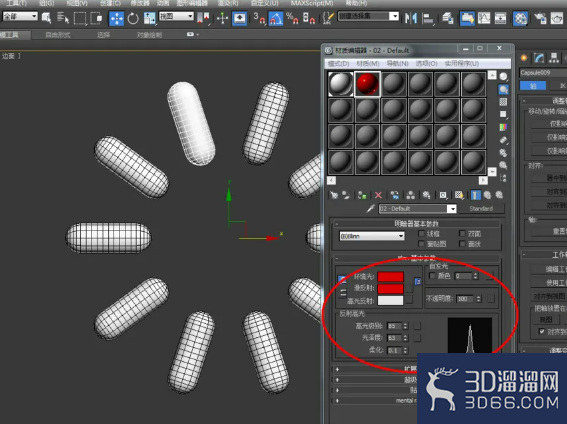Viewport: 567px width, 424px height.
Task: Assign material to selection icon
Action: (x=362, y=195)
